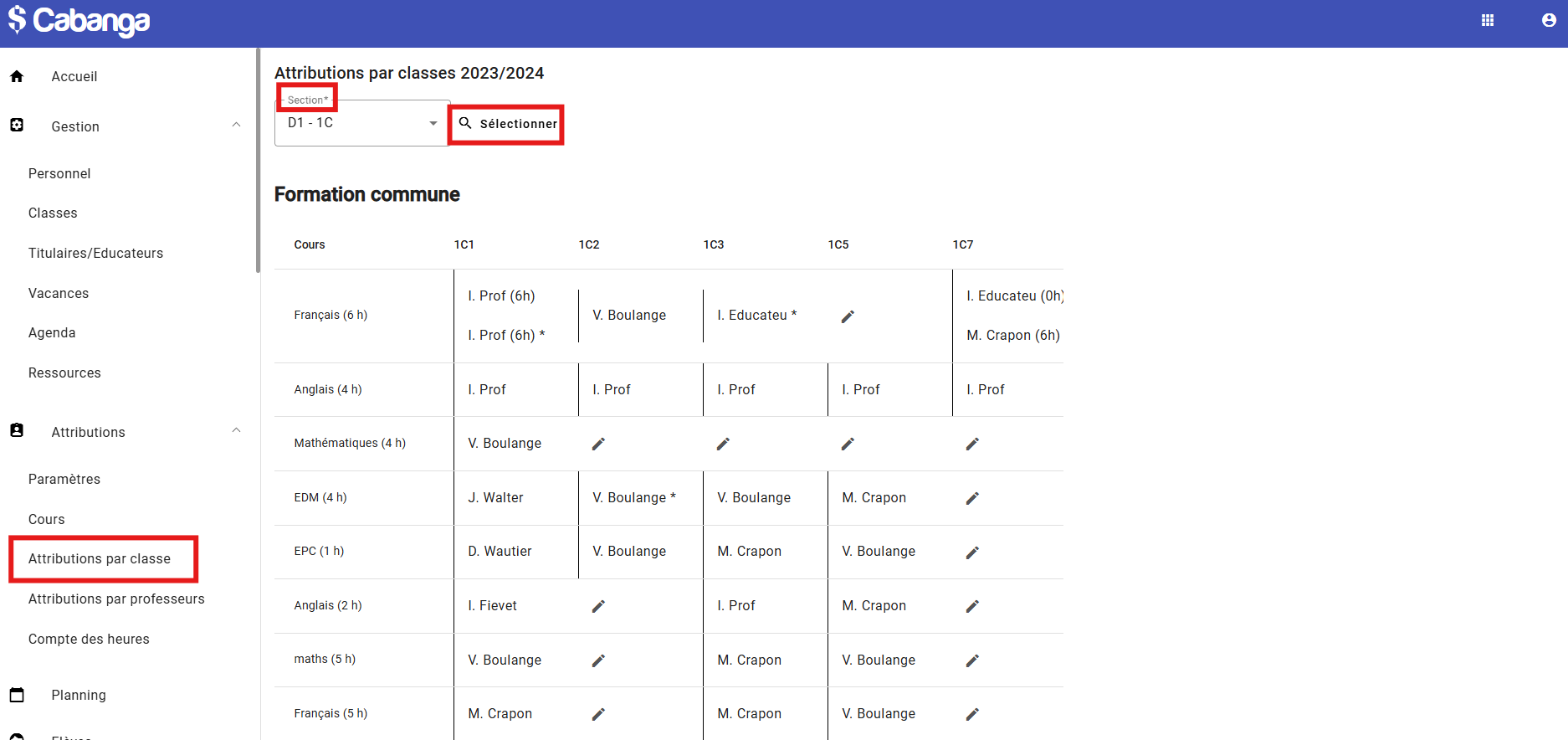Edit Mathématiques (4 h) attribution for 1C2
This screenshot has width=1568, height=740.
tap(598, 444)
